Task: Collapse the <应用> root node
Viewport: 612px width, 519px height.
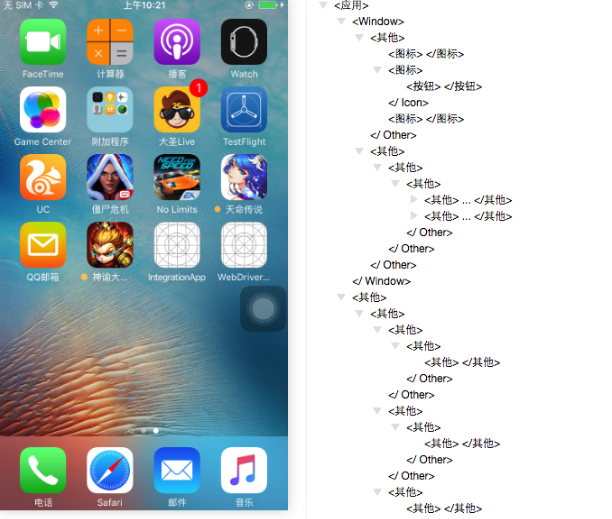Action: (323, 5)
